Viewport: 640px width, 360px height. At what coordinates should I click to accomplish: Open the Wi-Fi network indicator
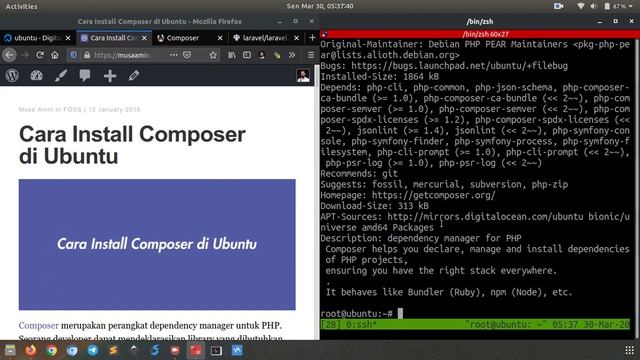tap(580, 6)
